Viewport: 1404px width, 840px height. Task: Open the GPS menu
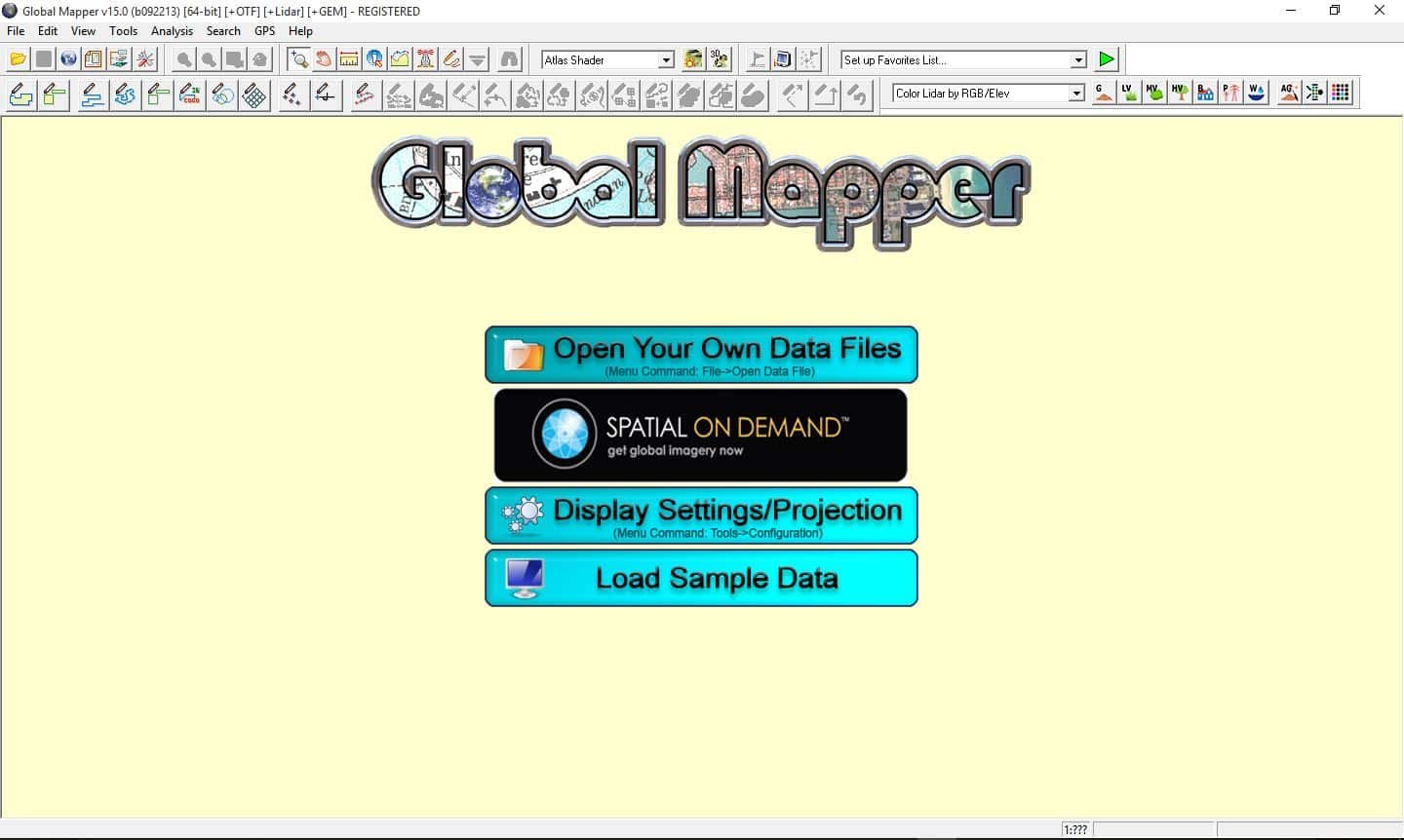pos(264,31)
